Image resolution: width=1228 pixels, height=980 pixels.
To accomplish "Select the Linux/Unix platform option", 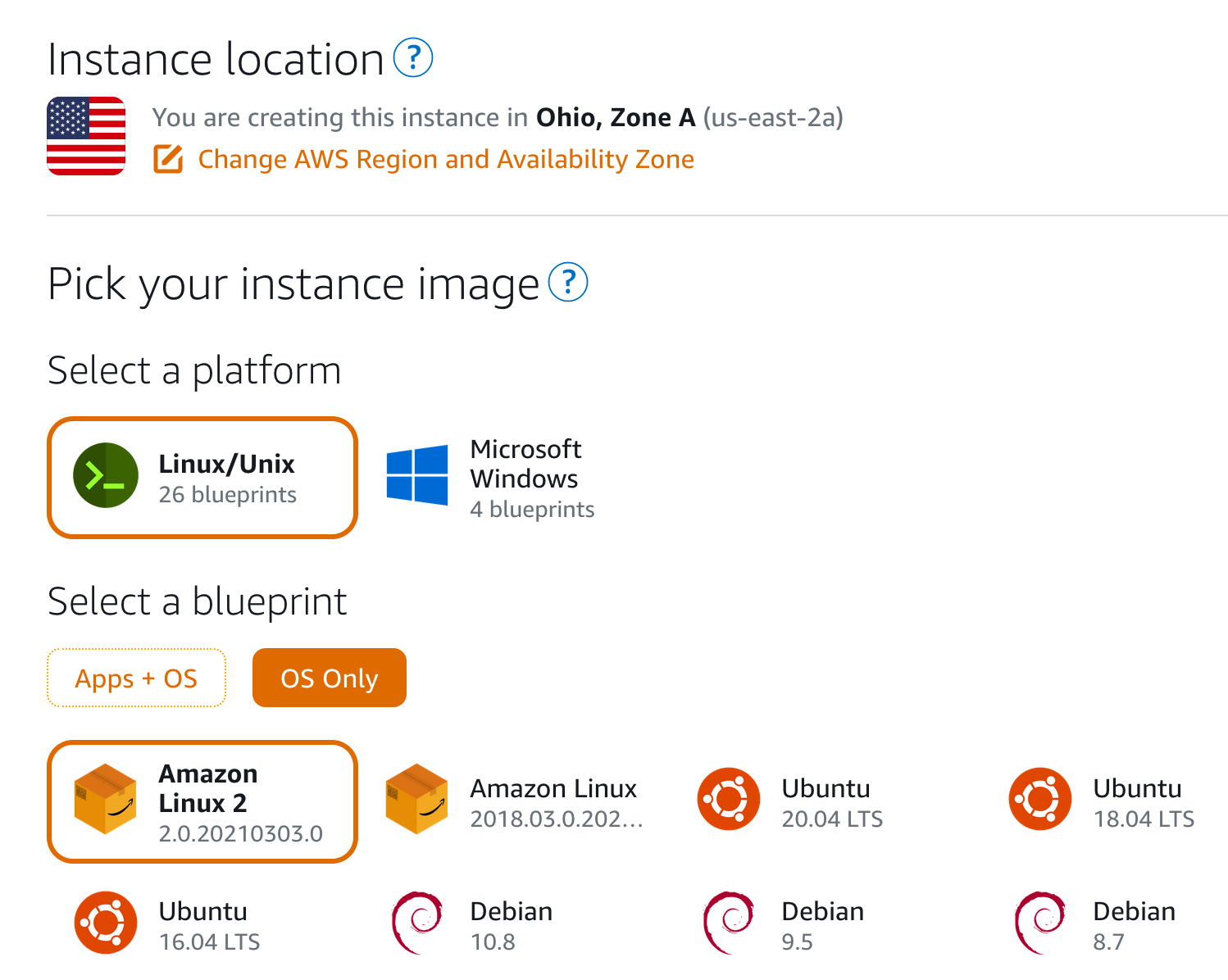I will tap(202, 478).
